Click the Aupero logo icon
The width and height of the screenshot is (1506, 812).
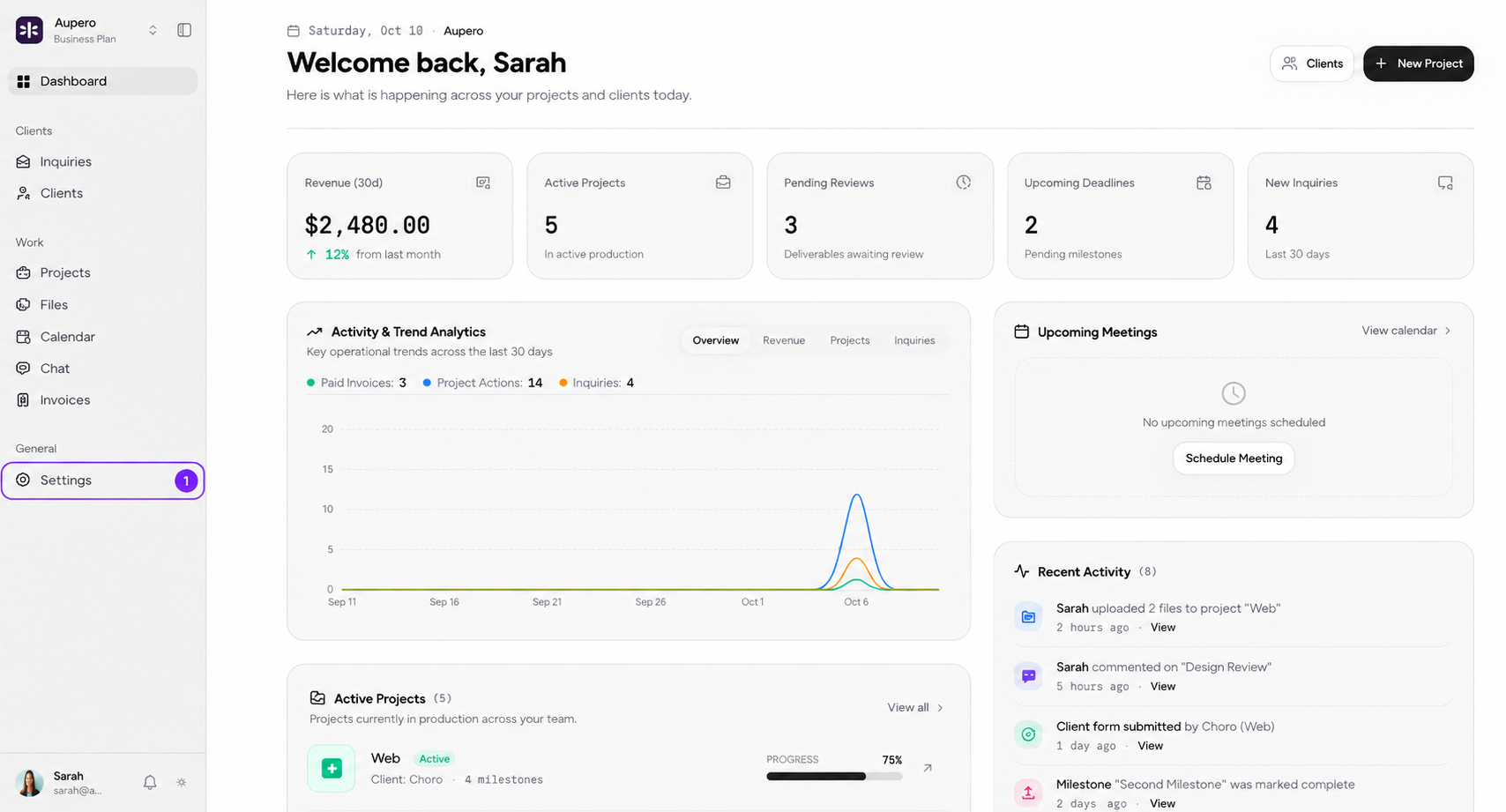point(29,30)
